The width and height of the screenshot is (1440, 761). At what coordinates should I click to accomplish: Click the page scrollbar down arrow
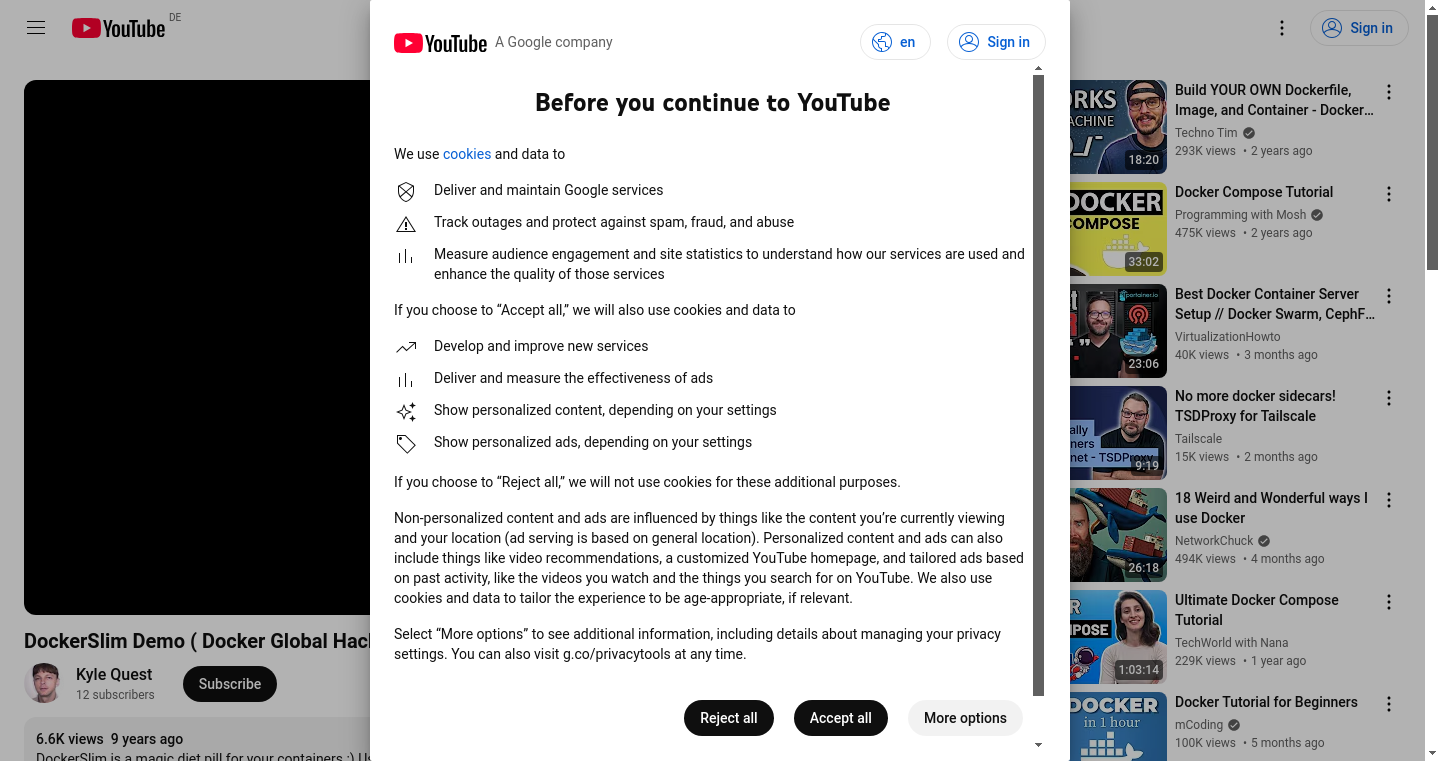[x=1432, y=753]
